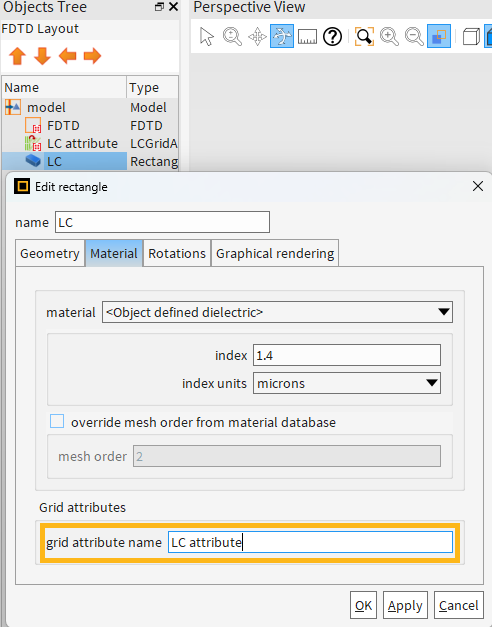The width and height of the screenshot is (492, 627).
Task: Choose the pan view tool
Action: point(257,36)
